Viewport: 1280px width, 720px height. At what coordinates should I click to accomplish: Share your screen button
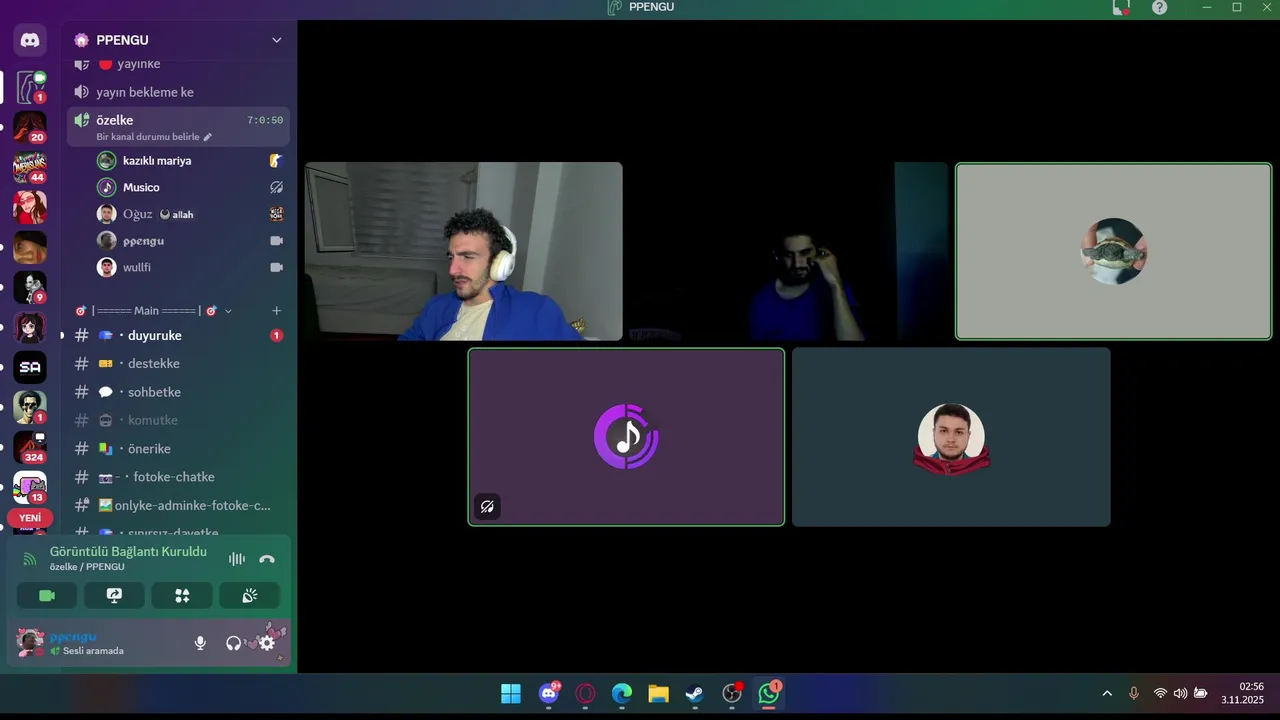(114, 596)
